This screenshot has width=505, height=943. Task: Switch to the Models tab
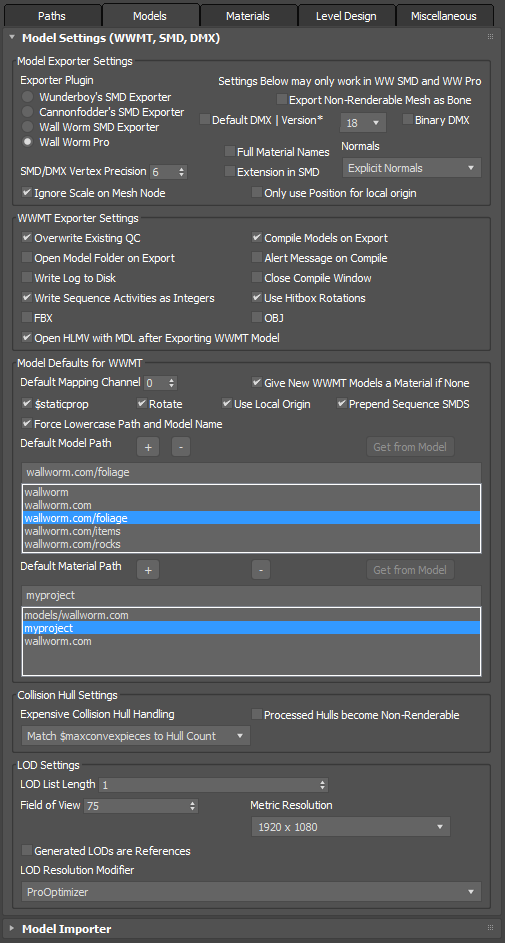click(x=150, y=16)
